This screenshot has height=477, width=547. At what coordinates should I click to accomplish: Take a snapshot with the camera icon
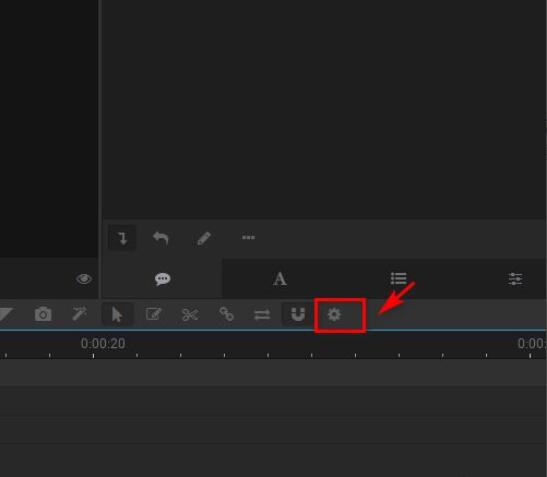pos(43,314)
